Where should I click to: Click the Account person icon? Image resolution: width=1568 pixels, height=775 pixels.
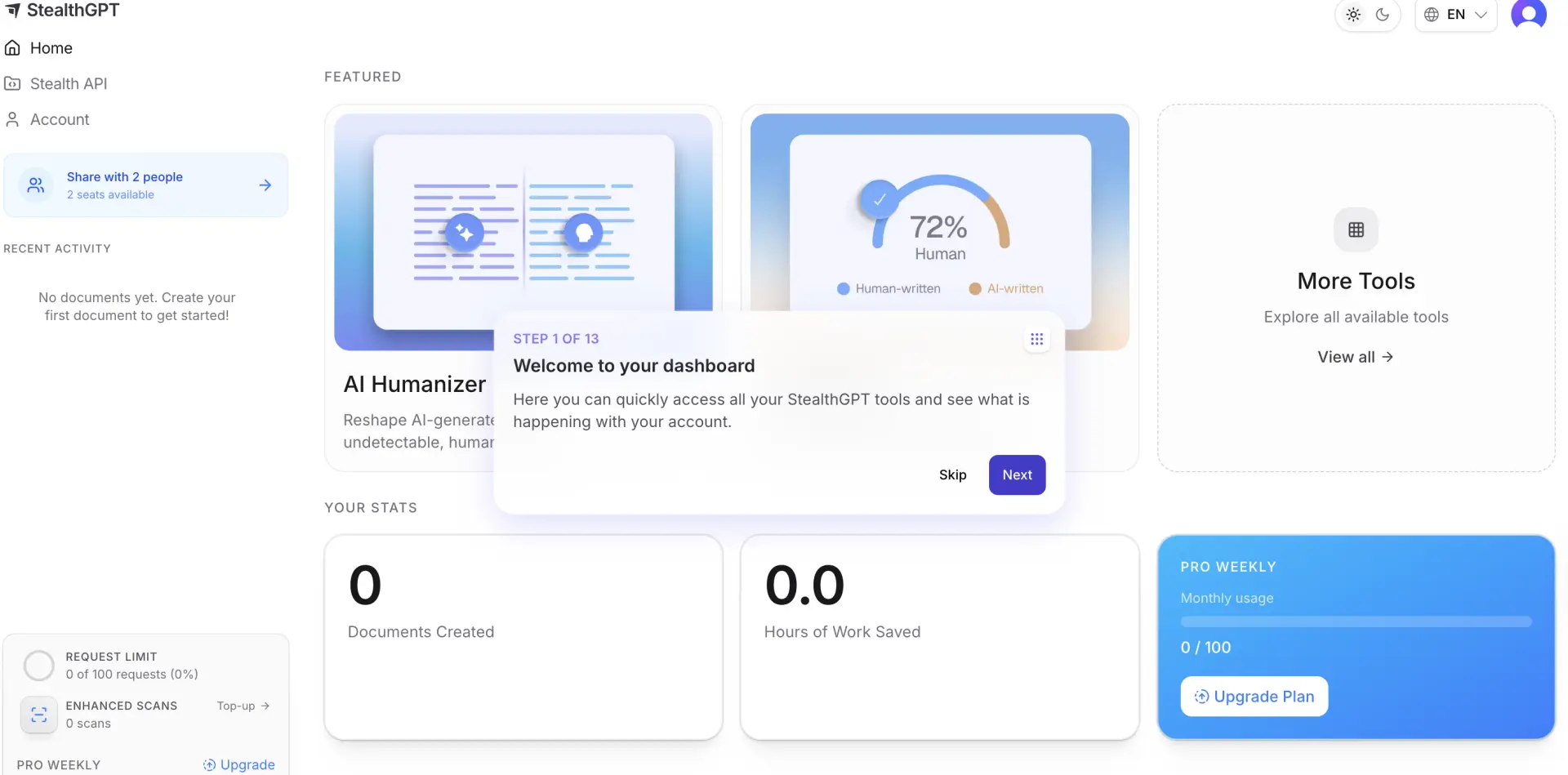click(x=12, y=119)
